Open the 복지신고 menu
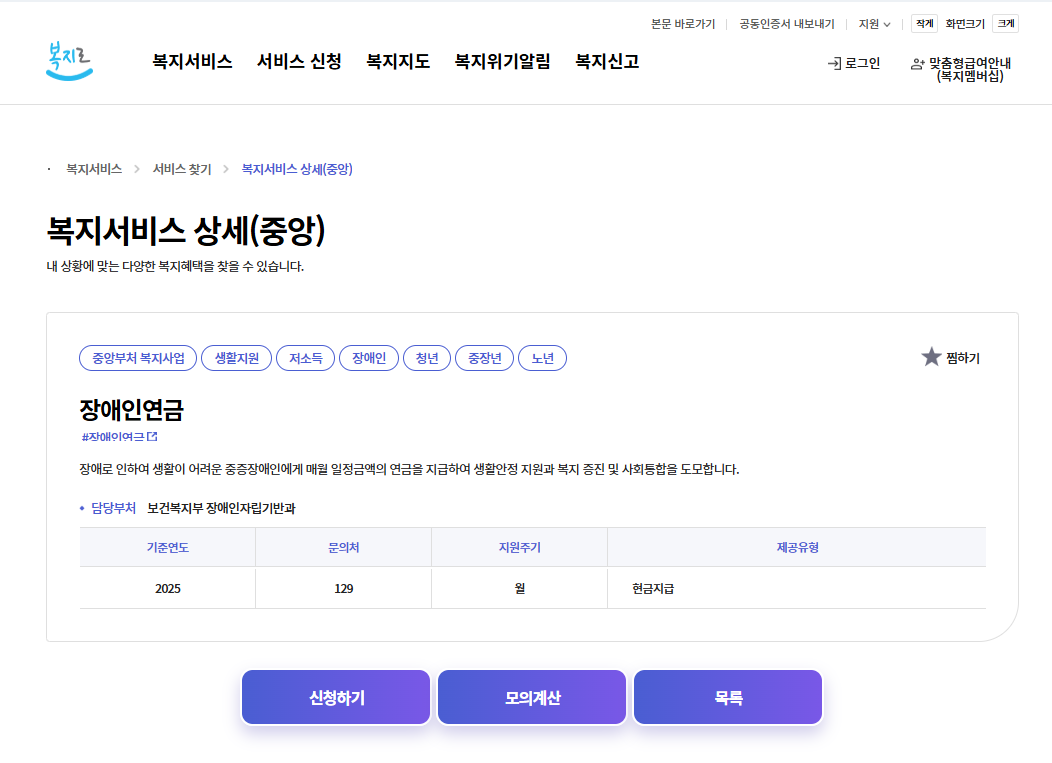The height and width of the screenshot is (763, 1052). (x=607, y=62)
